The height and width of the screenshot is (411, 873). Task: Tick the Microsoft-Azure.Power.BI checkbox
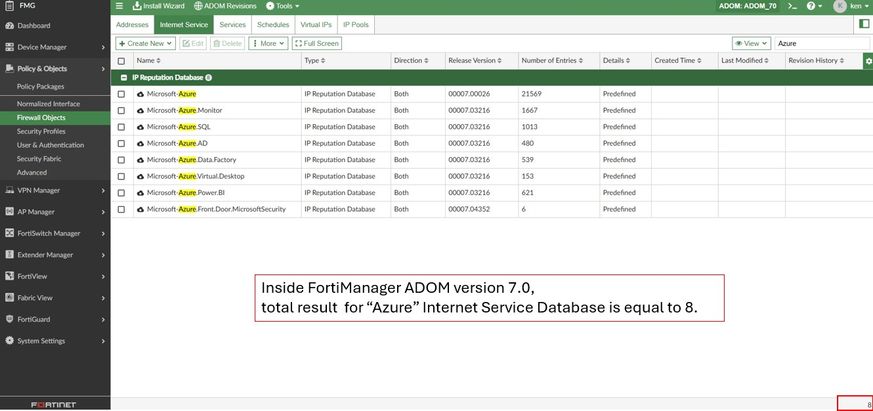pyautogui.click(x=121, y=193)
